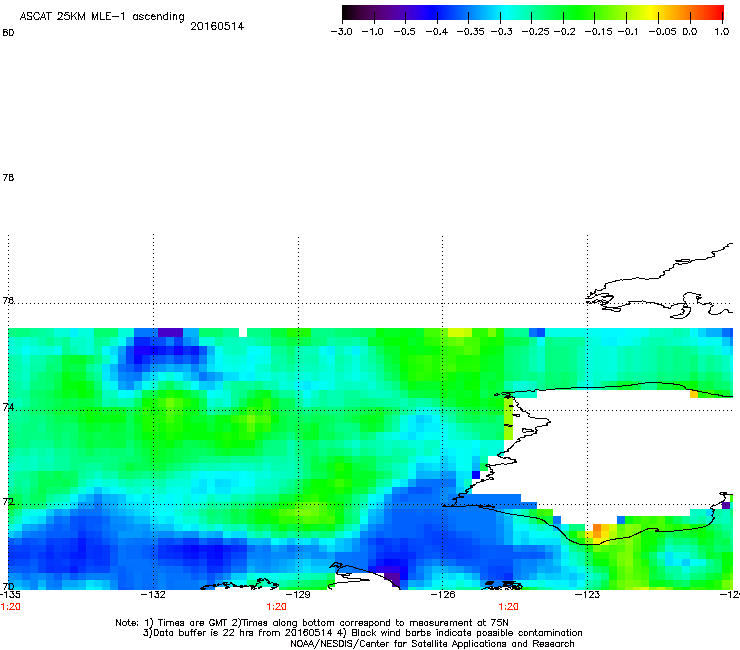Click the yellow section of the color bar
This screenshot has width=740, height=650.
(650, 12)
